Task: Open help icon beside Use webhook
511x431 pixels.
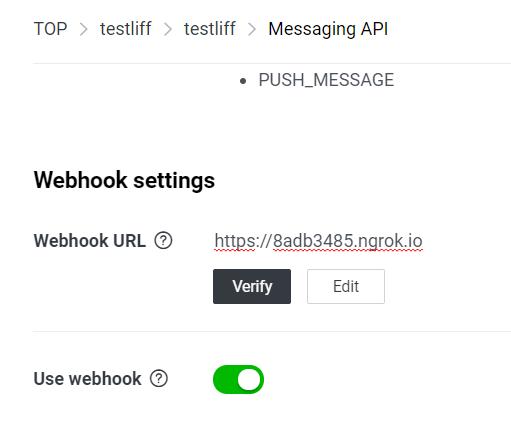Action: coord(159,378)
